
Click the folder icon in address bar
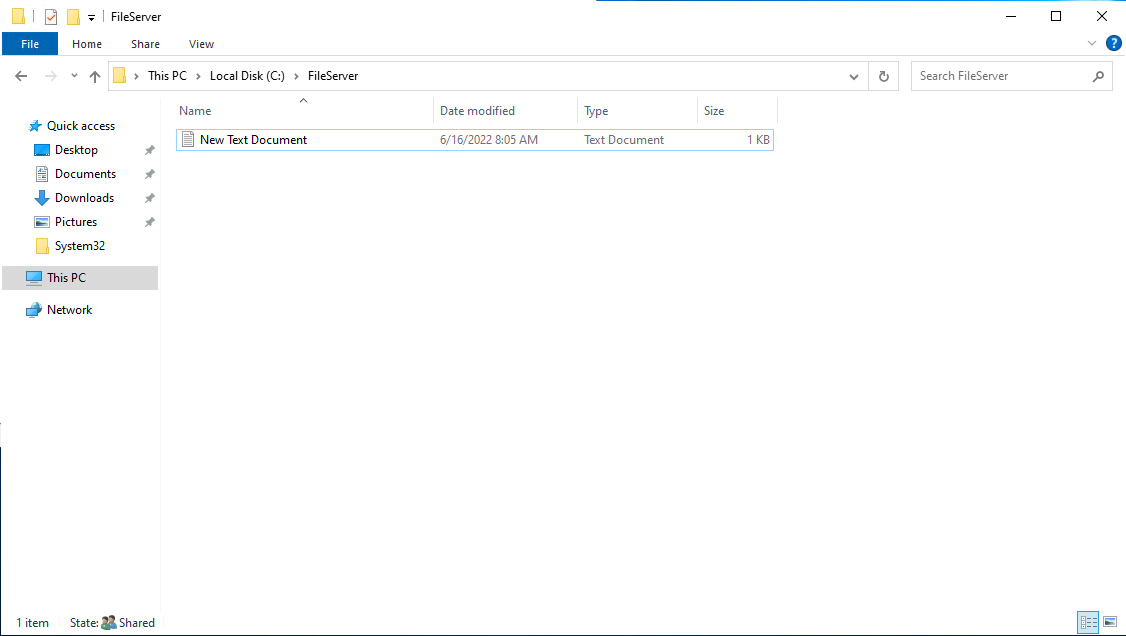point(120,75)
